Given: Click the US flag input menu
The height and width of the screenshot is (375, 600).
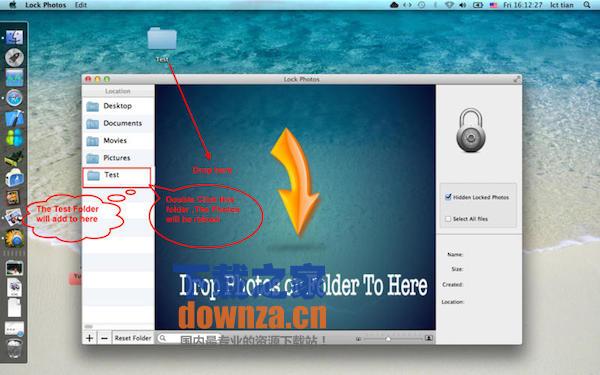Looking at the screenshot, I should (494, 5).
